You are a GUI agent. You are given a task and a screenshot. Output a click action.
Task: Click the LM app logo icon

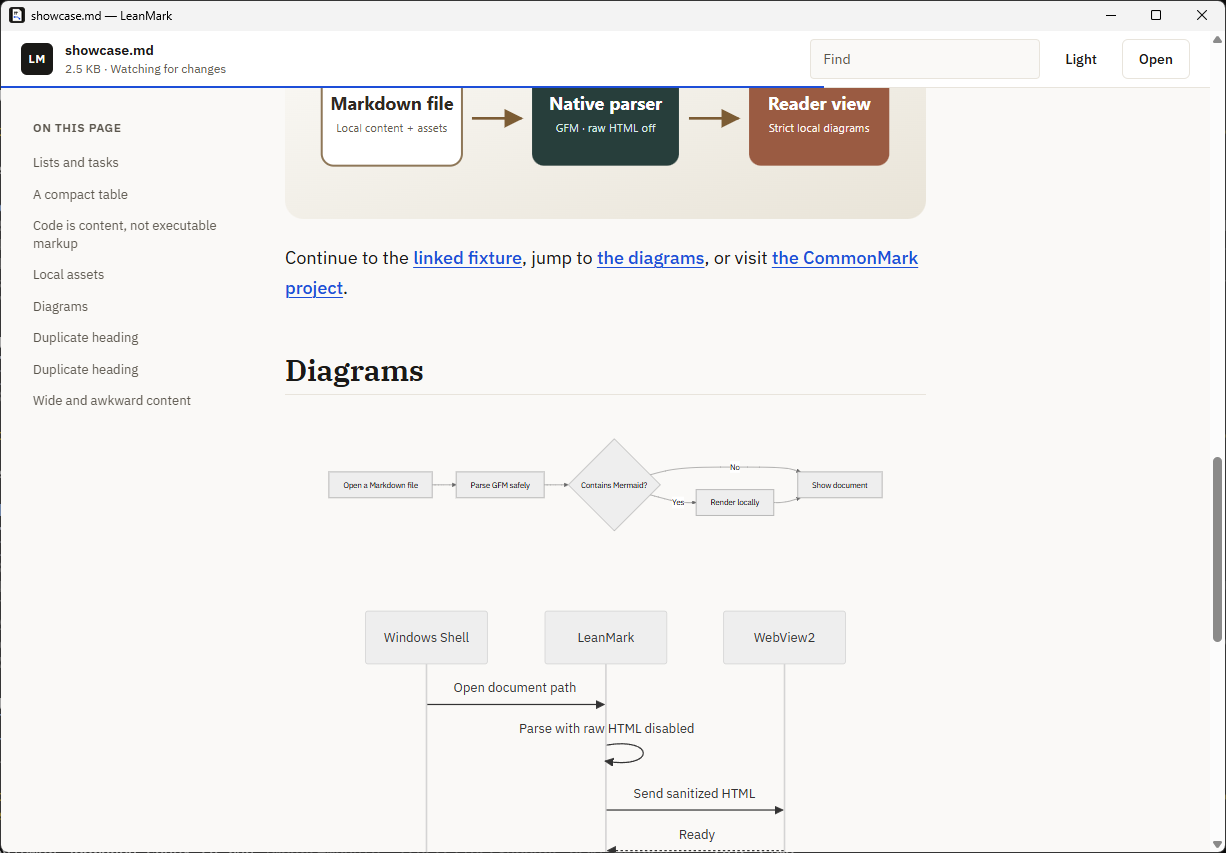(37, 59)
